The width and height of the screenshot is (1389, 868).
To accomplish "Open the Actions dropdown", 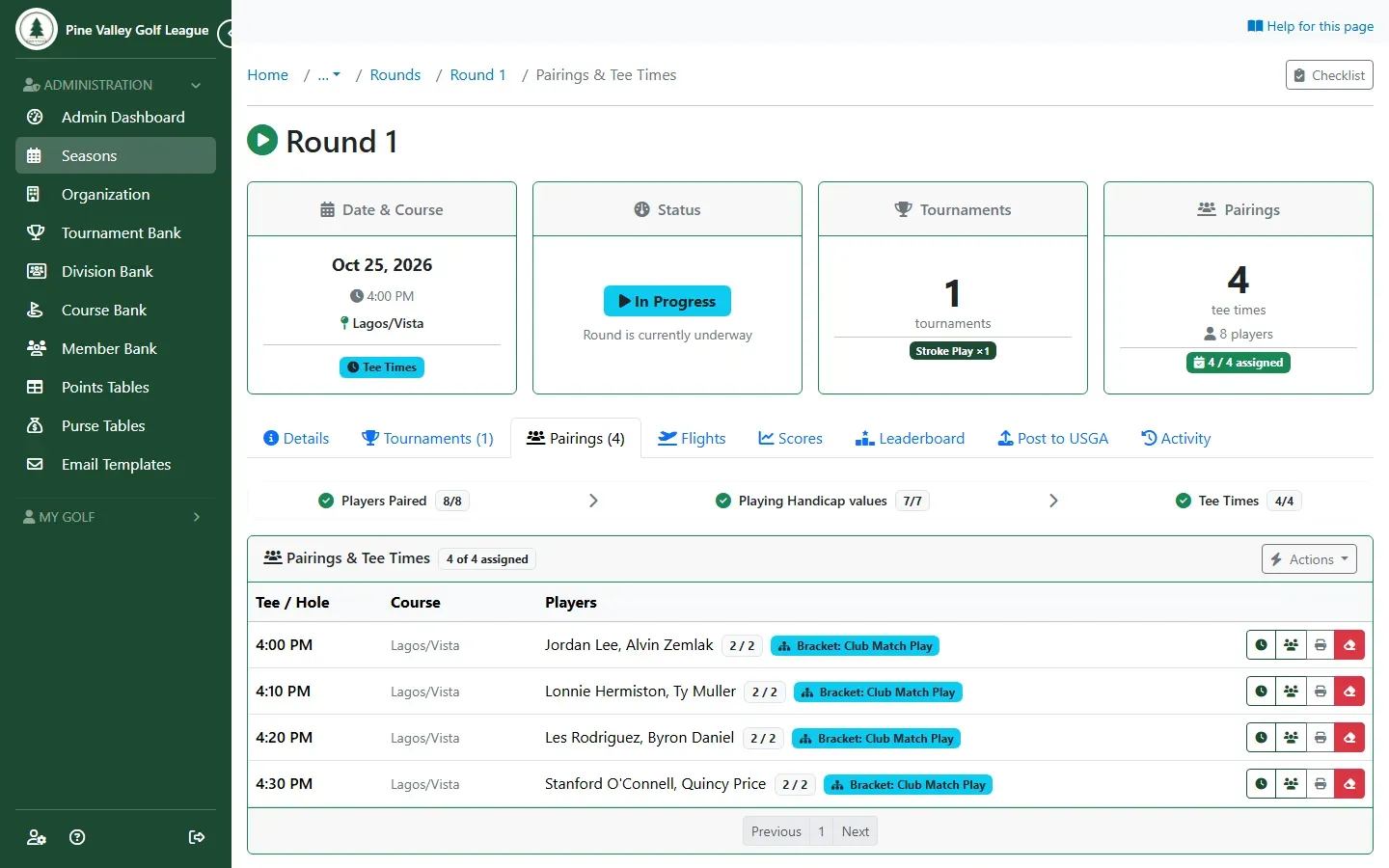I will click(x=1309, y=559).
